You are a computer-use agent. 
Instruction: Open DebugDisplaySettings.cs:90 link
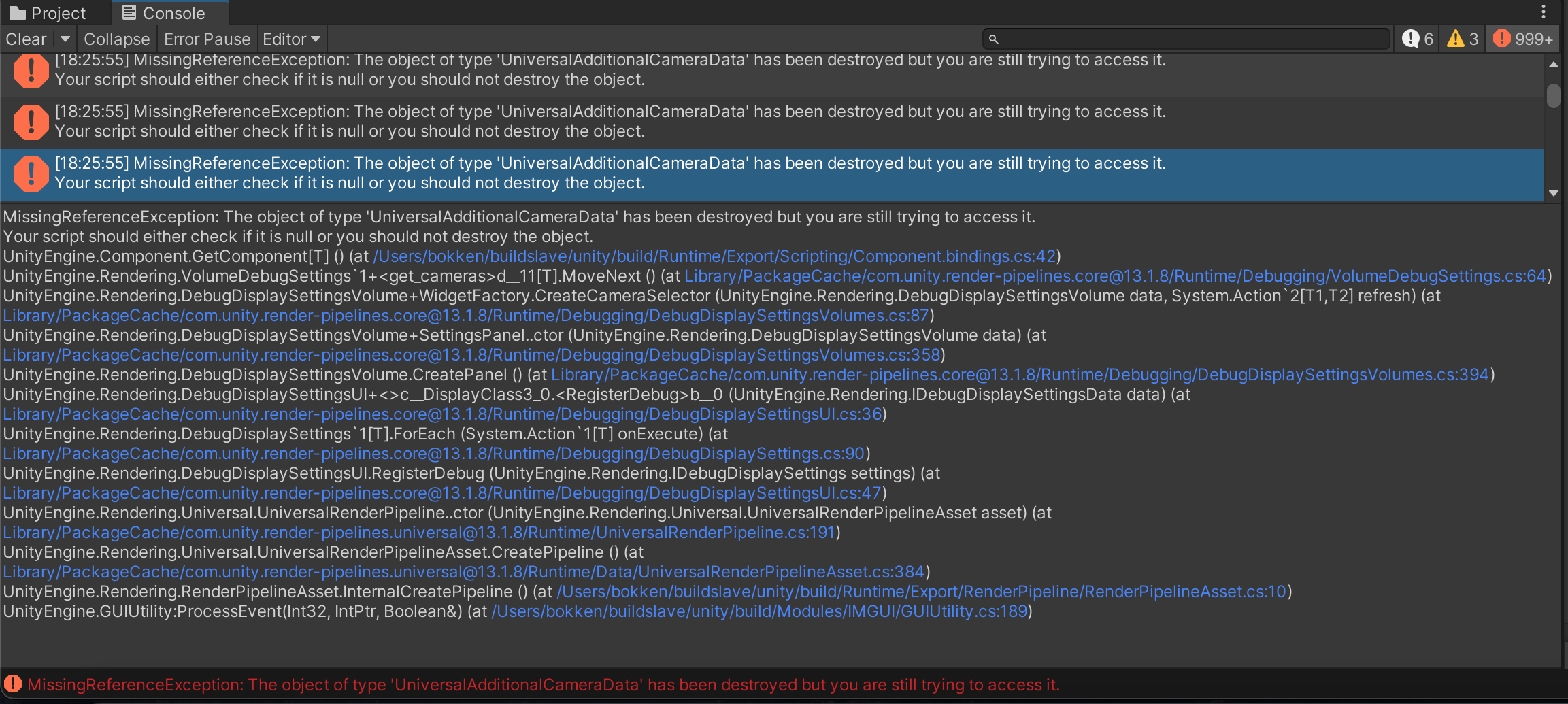(x=433, y=454)
